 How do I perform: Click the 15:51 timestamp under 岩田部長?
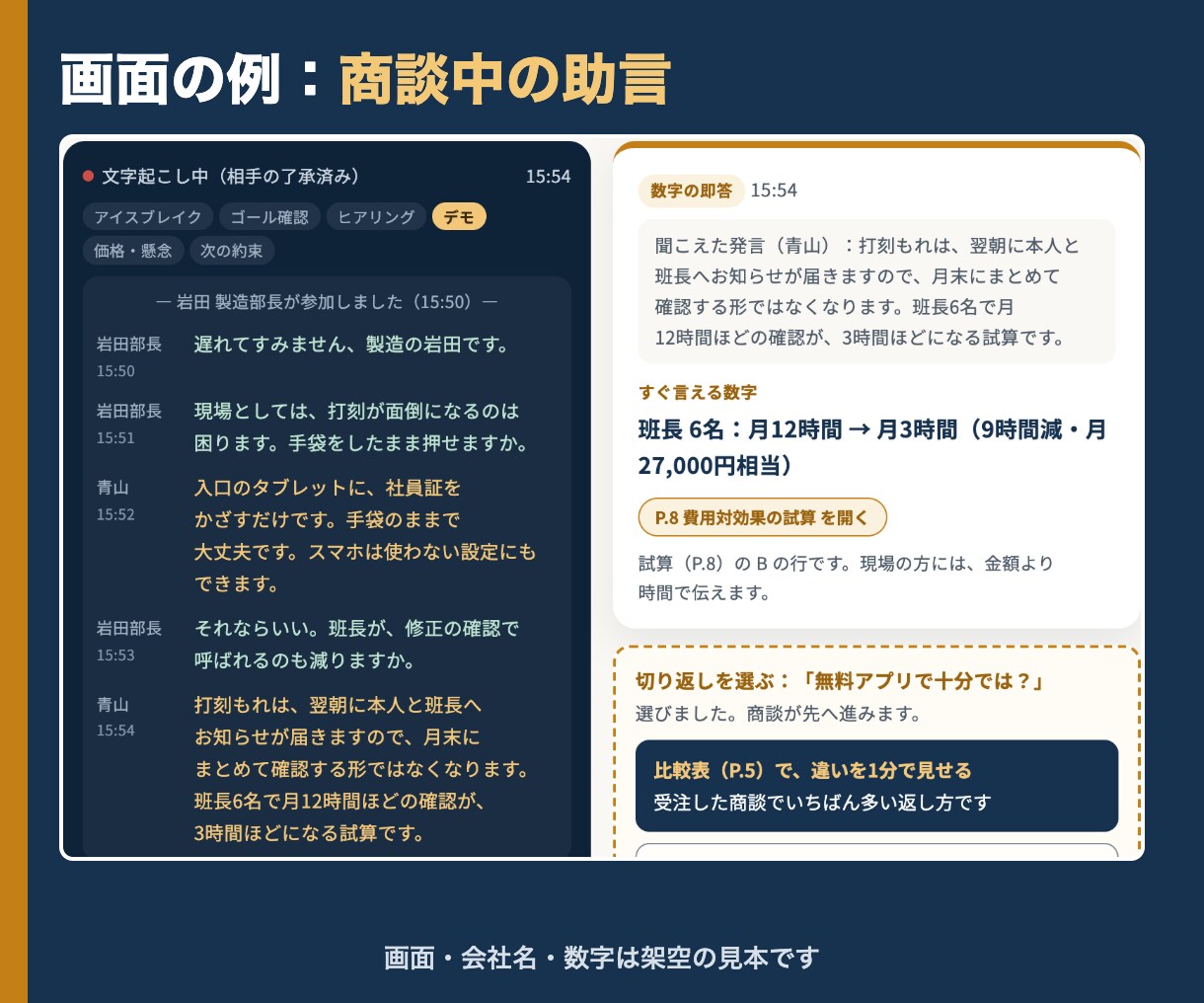tap(115, 437)
